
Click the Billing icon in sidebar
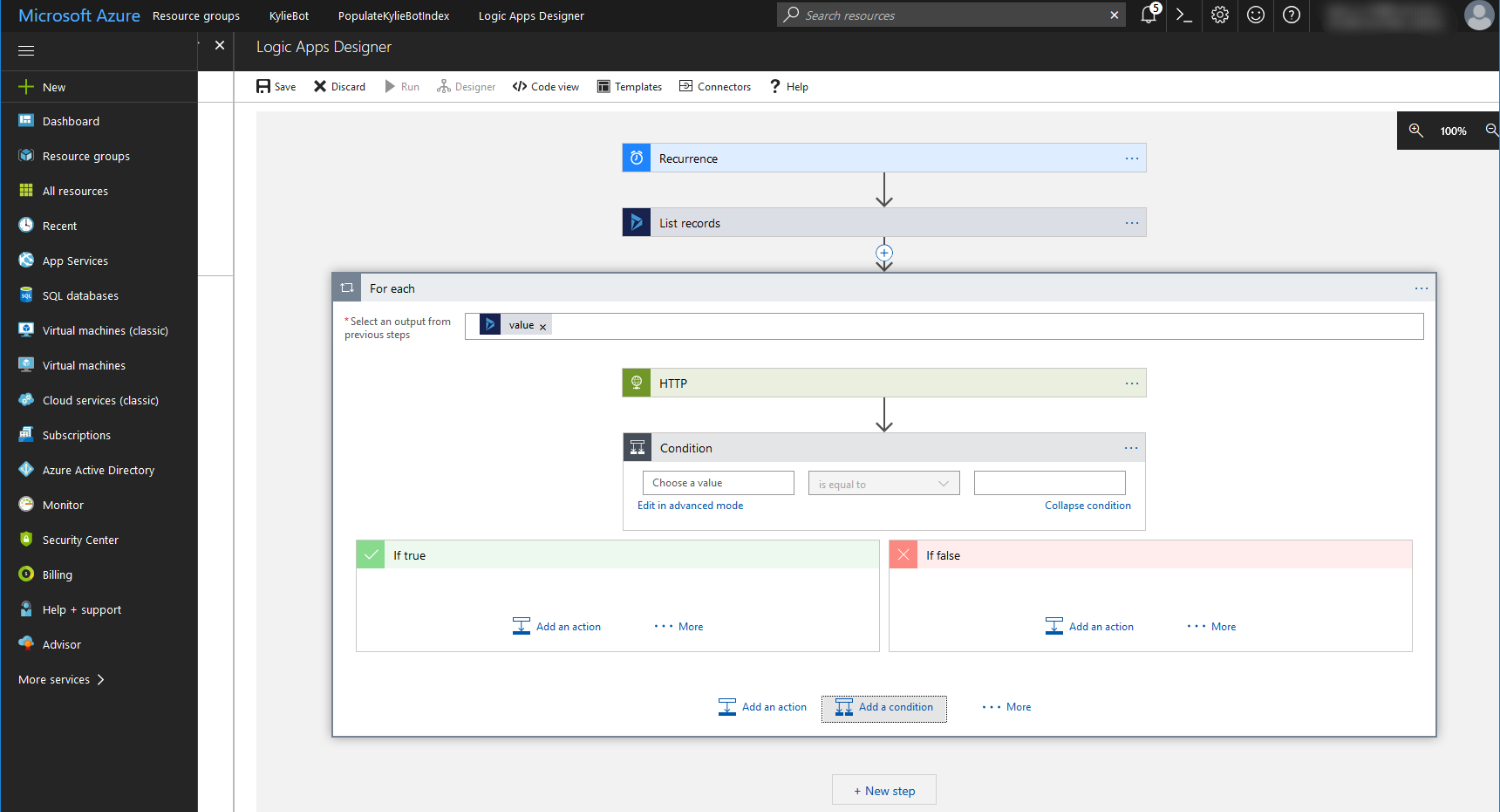pos(26,575)
